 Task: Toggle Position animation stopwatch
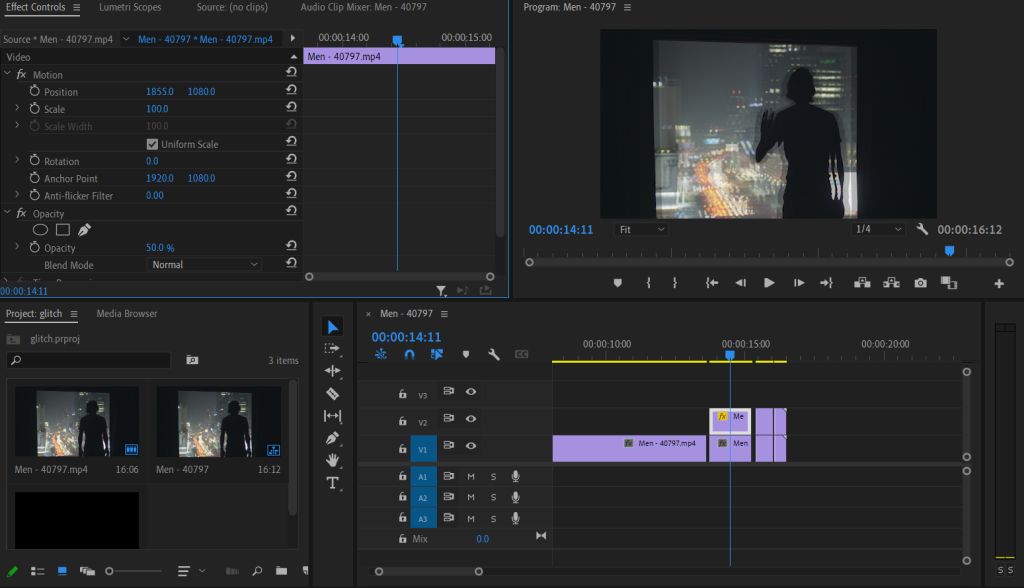click(34, 91)
